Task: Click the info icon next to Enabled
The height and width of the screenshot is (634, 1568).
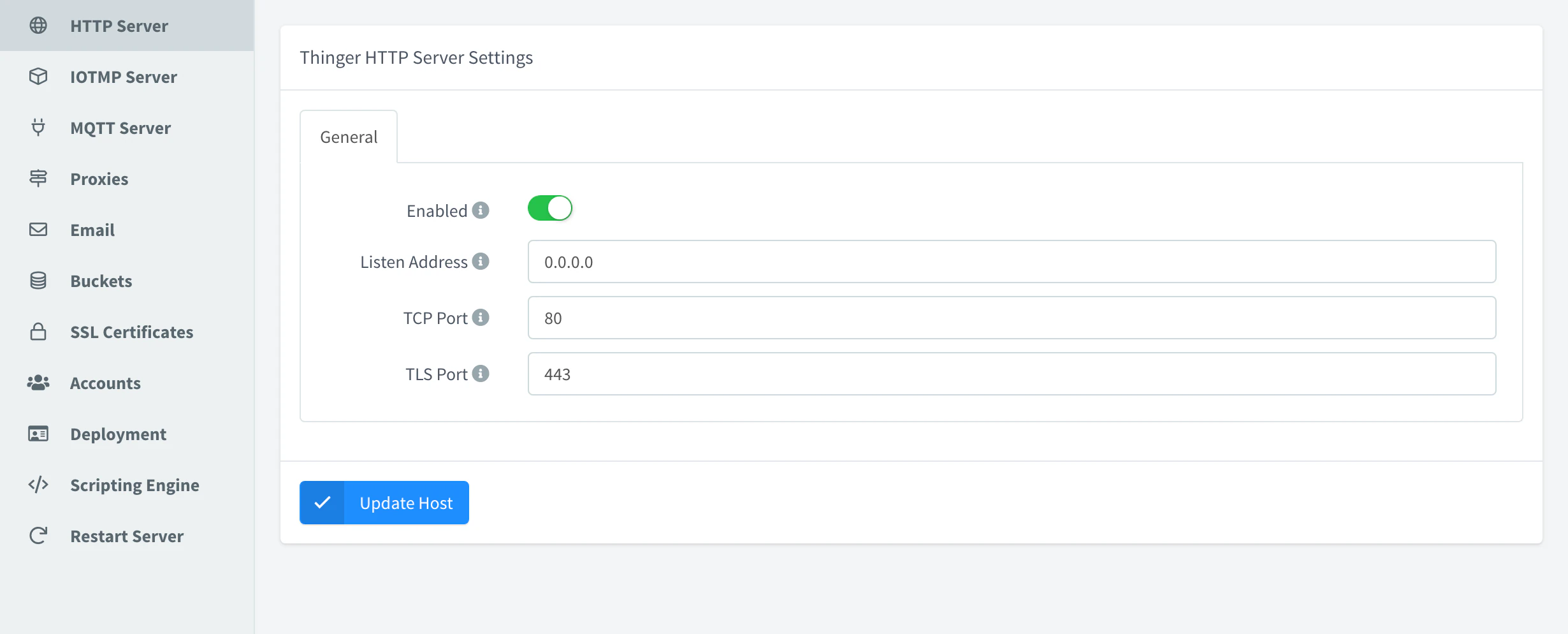Action: pyautogui.click(x=481, y=210)
